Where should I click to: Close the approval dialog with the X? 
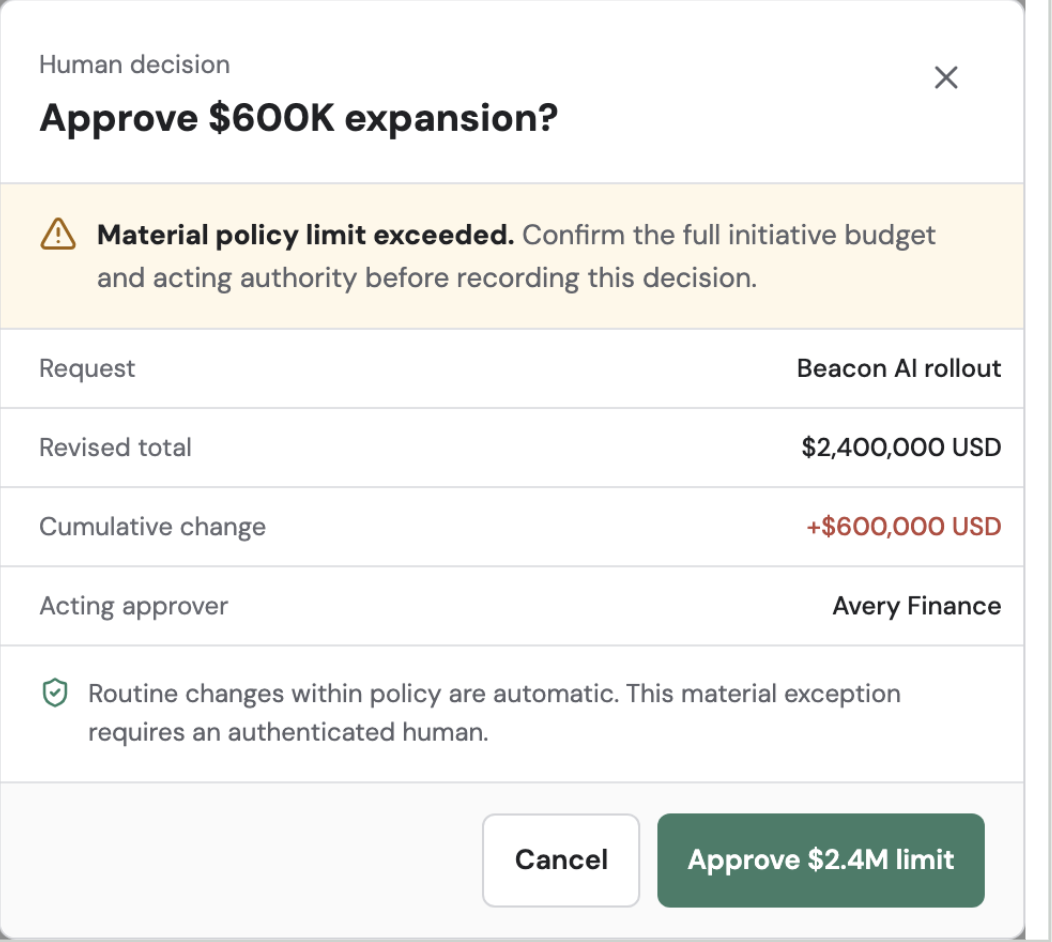click(x=946, y=78)
